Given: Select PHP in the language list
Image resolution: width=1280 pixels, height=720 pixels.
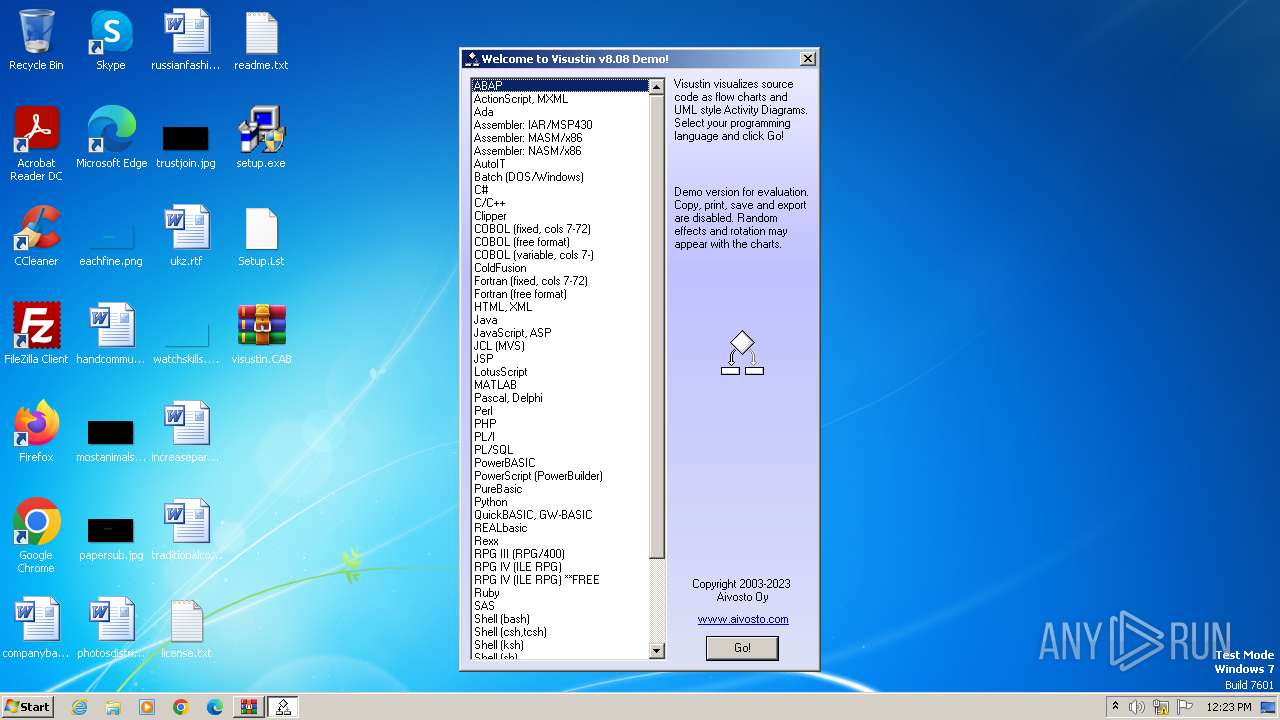Looking at the screenshot, I should 560,424.
